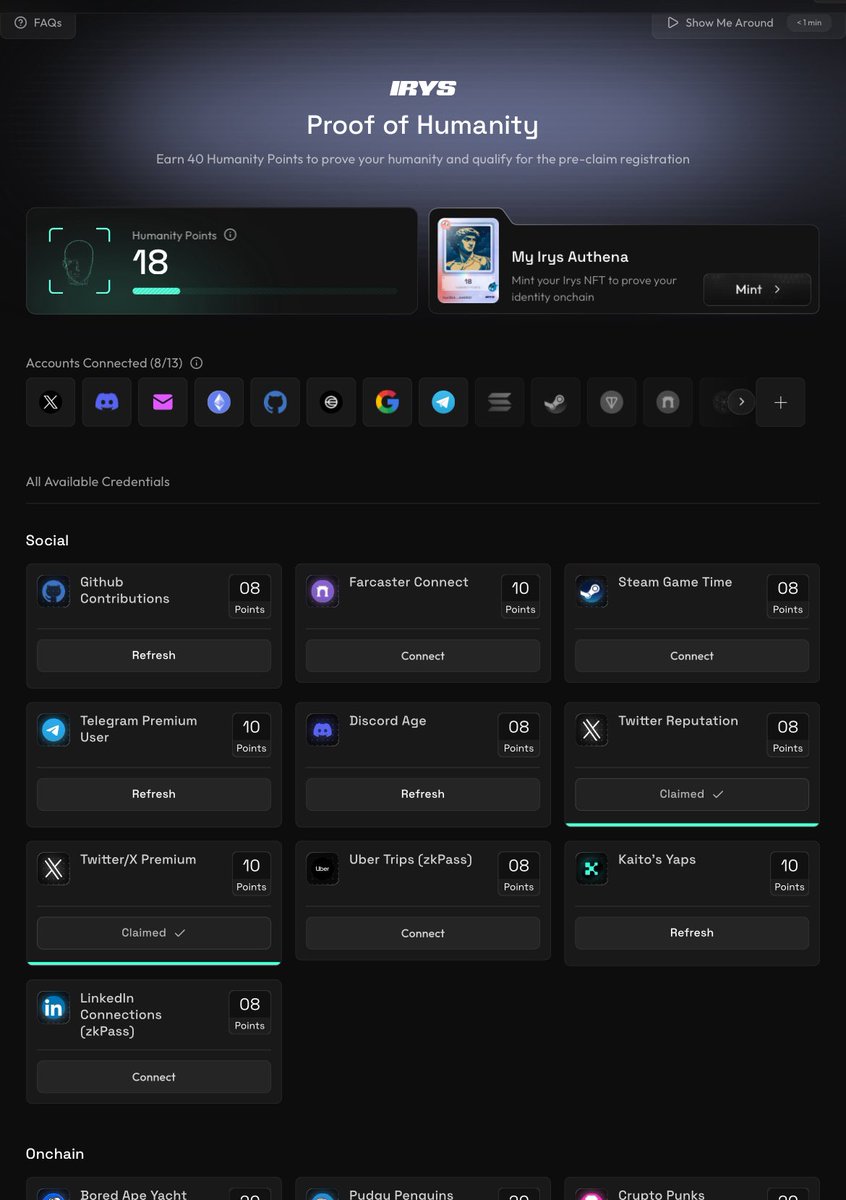This screenshot has width=846, height=1200.
Task: Click the Farcaster Connect card icon
Action: pyautogui.click(x=322, y=591)
